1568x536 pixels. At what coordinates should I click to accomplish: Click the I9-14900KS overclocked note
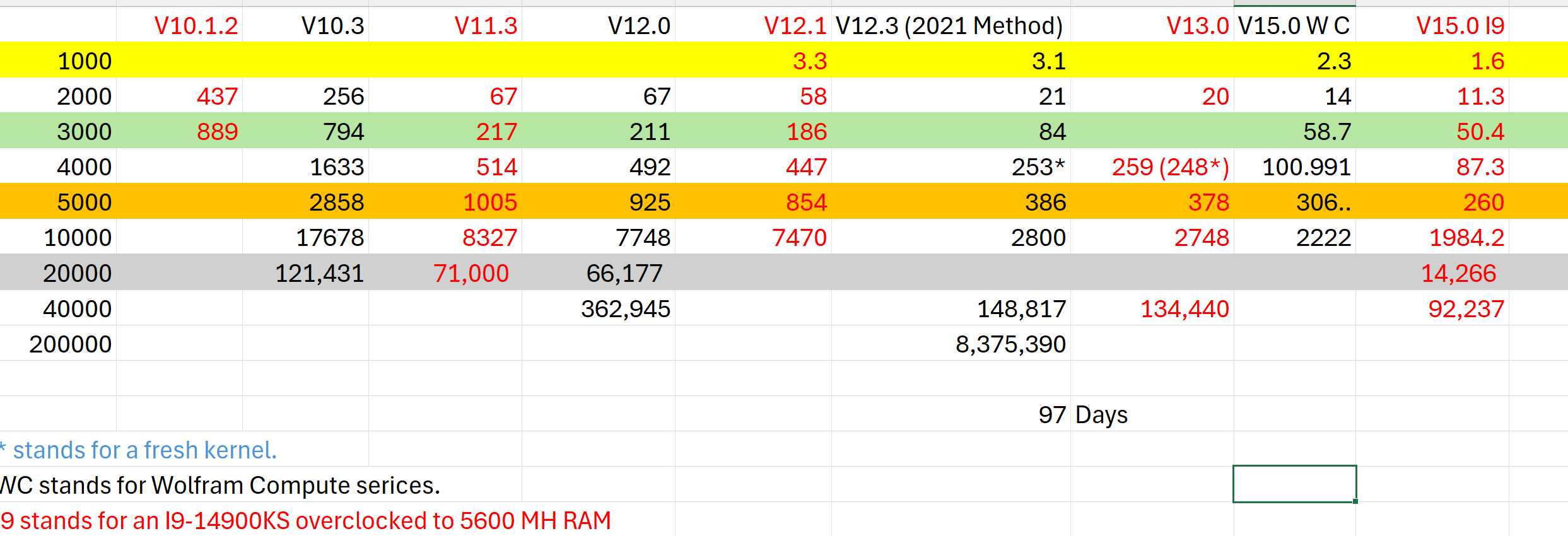[x=306, y=520]
